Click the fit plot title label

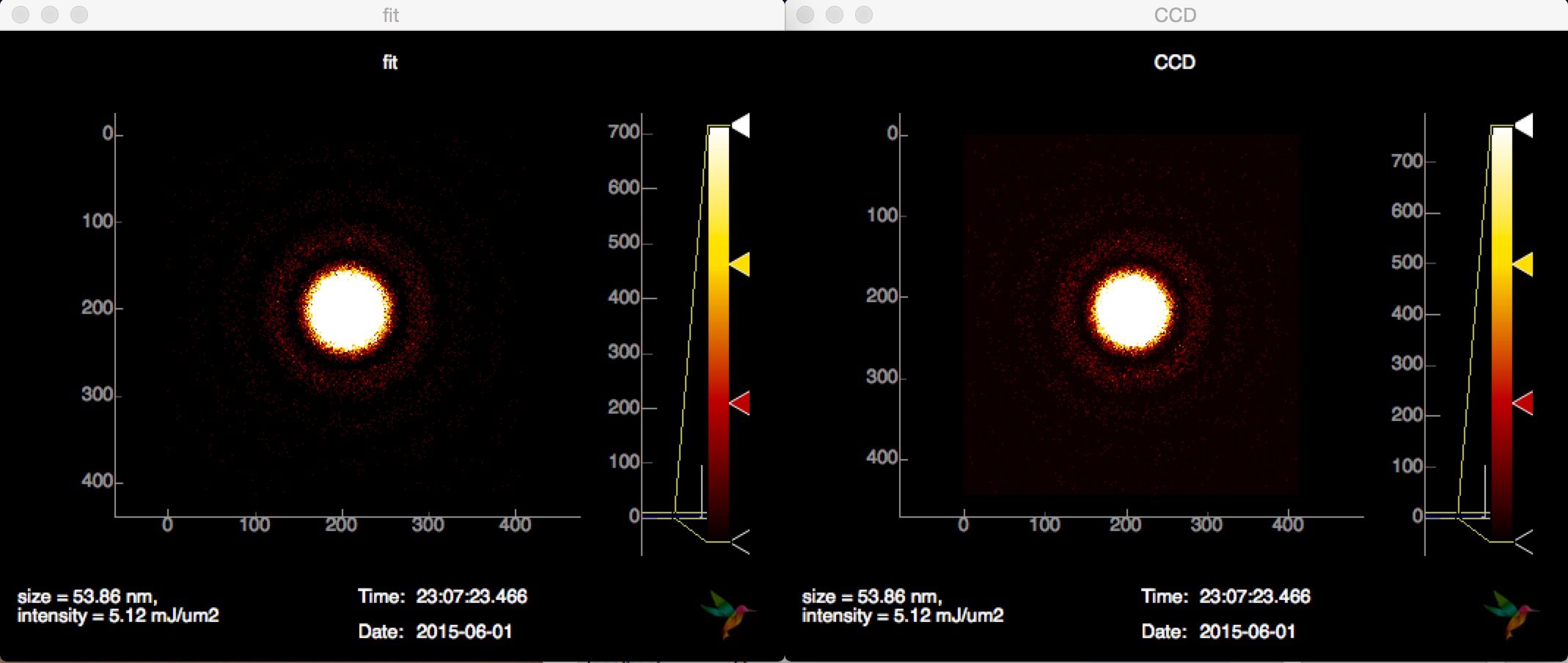(390, 62)
